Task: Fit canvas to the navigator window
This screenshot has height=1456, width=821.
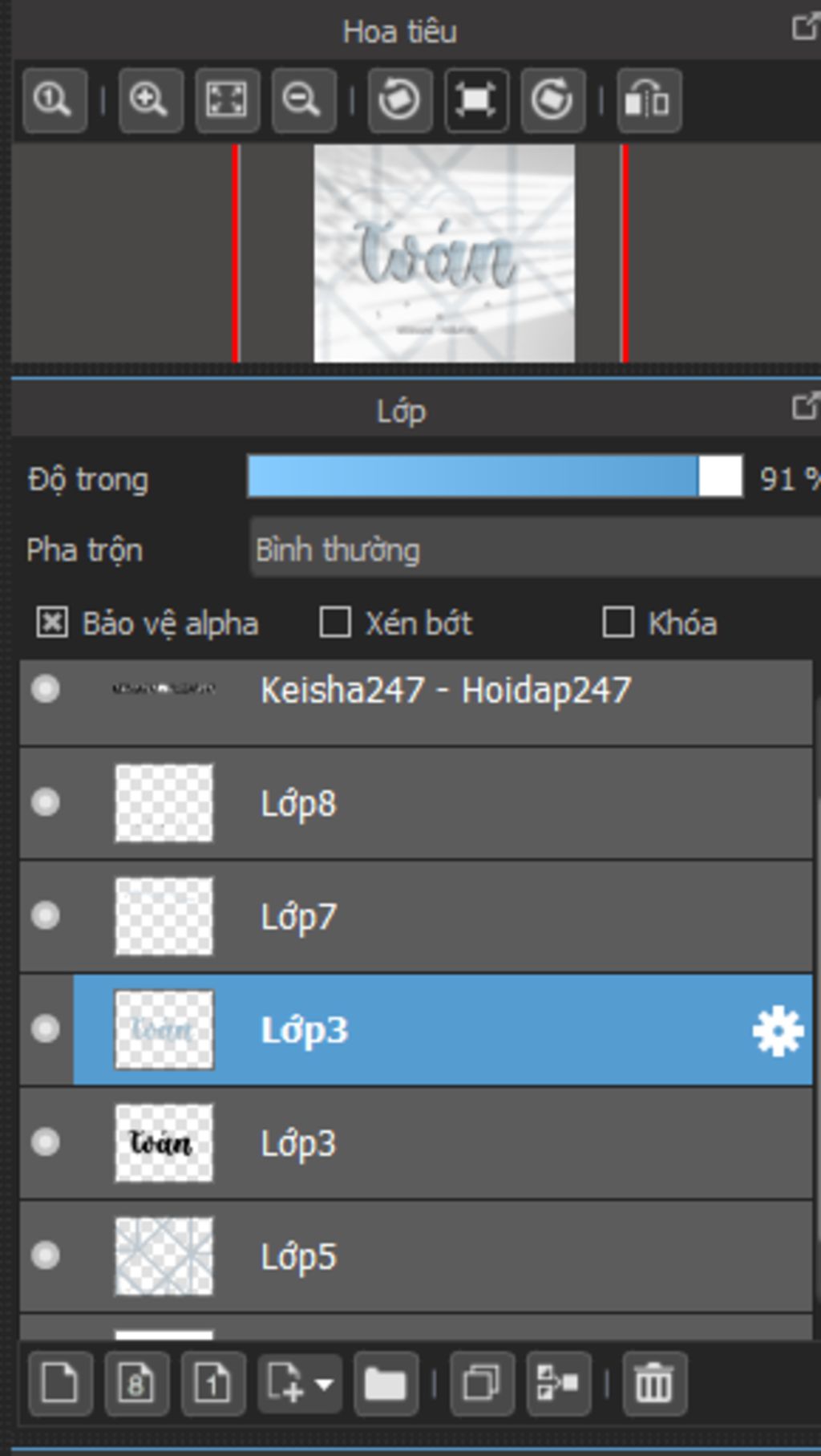Action: pyautogui.click(x=227, y=100)
